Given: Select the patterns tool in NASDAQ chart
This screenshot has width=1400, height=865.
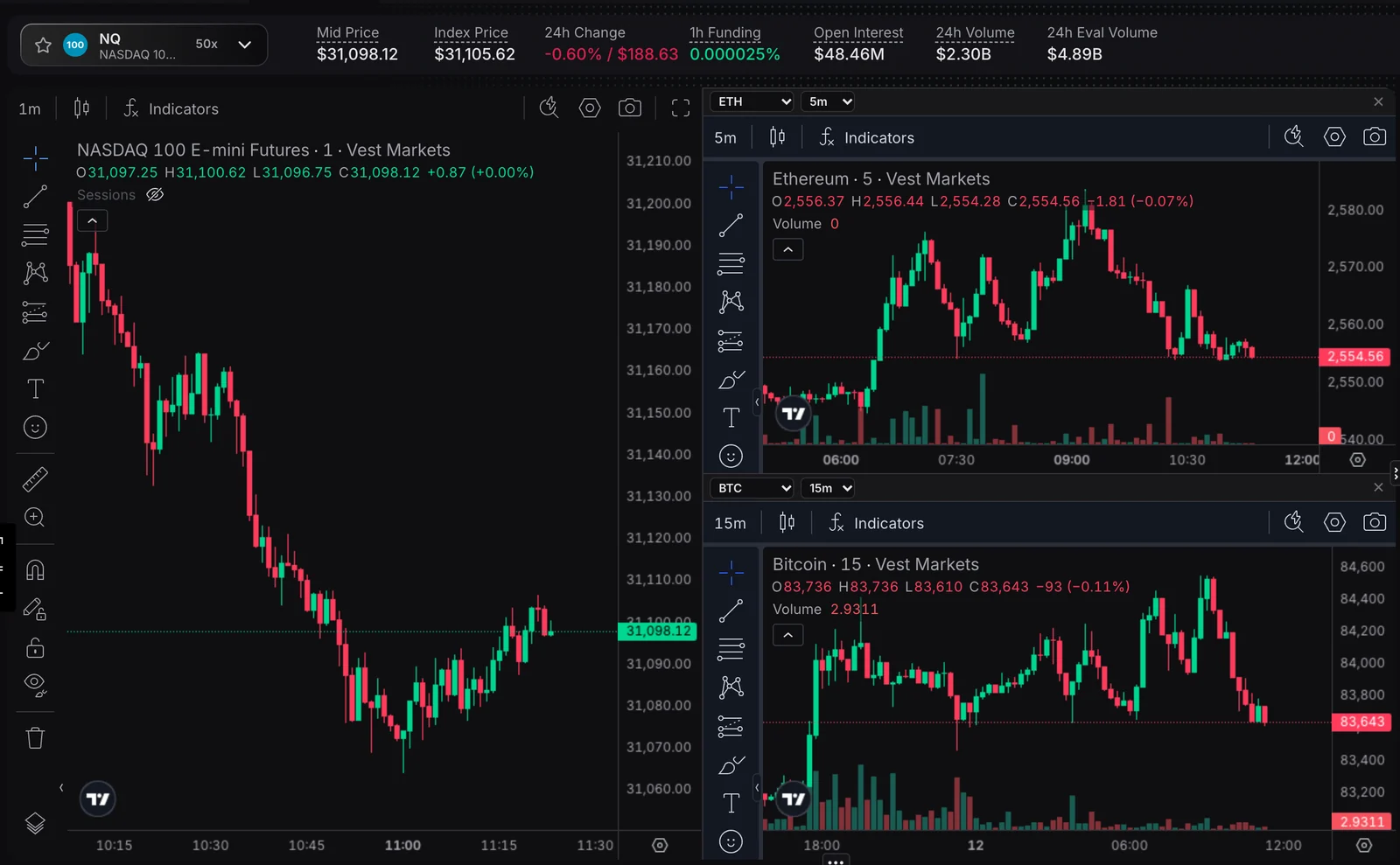Looking at the screenshot, I should [35, 273].
